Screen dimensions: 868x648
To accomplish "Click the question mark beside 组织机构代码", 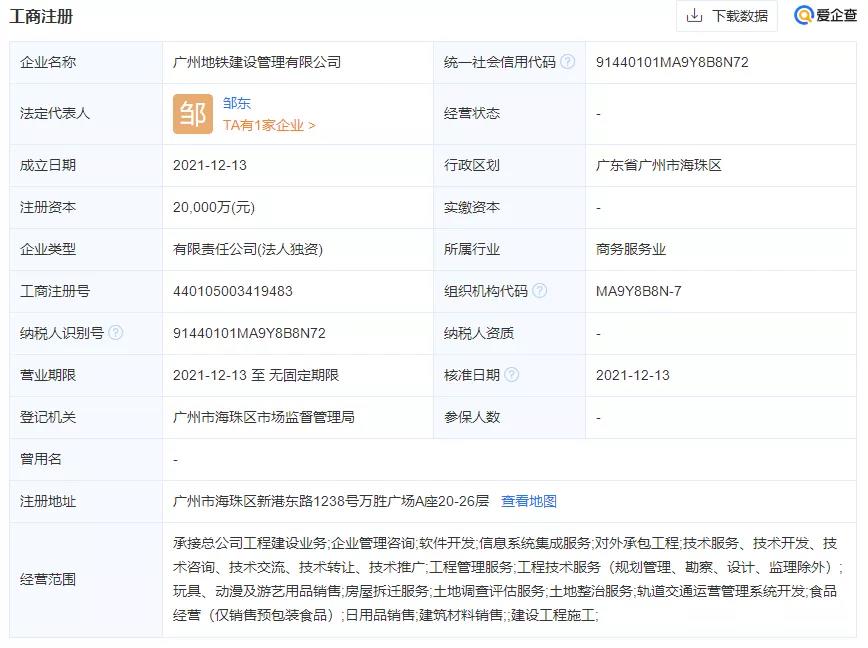I will pos(539,292).
